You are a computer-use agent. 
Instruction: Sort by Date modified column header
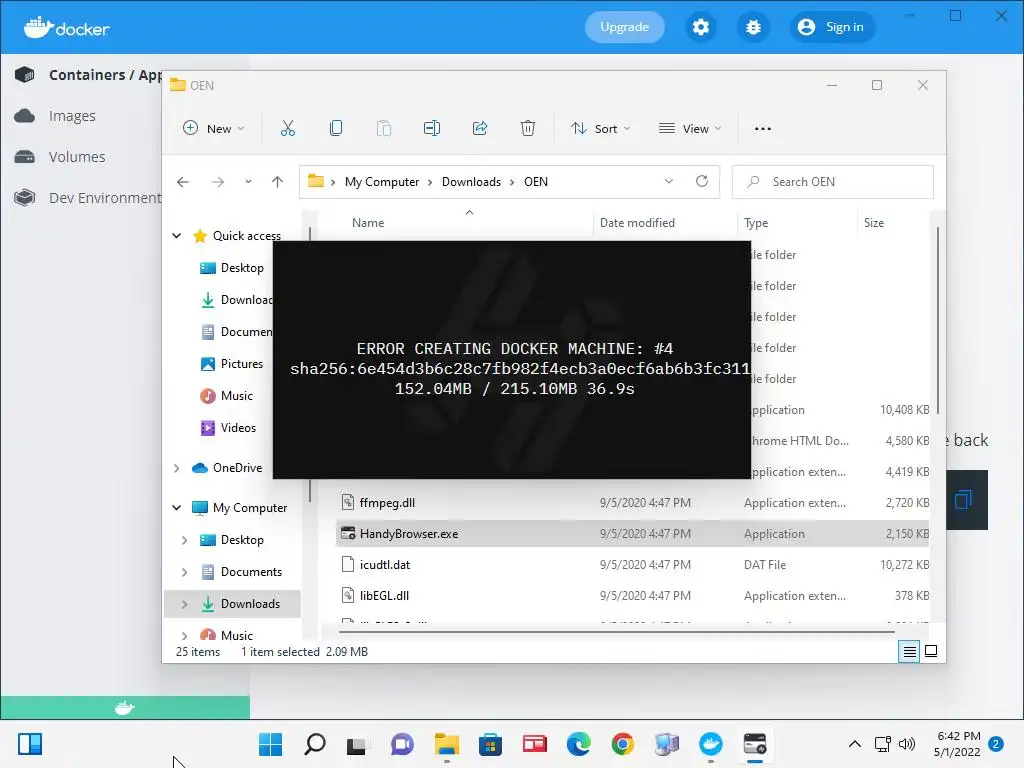tap(637, 223)
